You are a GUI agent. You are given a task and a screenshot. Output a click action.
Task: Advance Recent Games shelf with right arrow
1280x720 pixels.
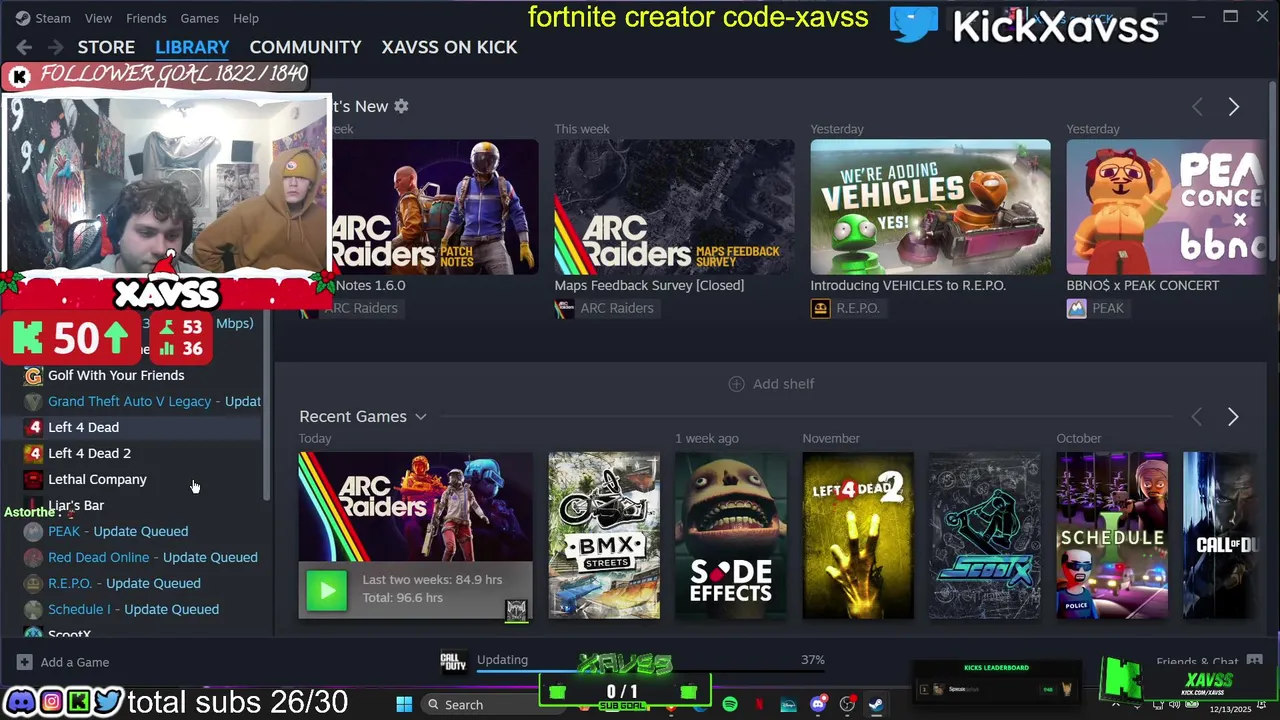pyautogui.click(x=1233, y=417)
